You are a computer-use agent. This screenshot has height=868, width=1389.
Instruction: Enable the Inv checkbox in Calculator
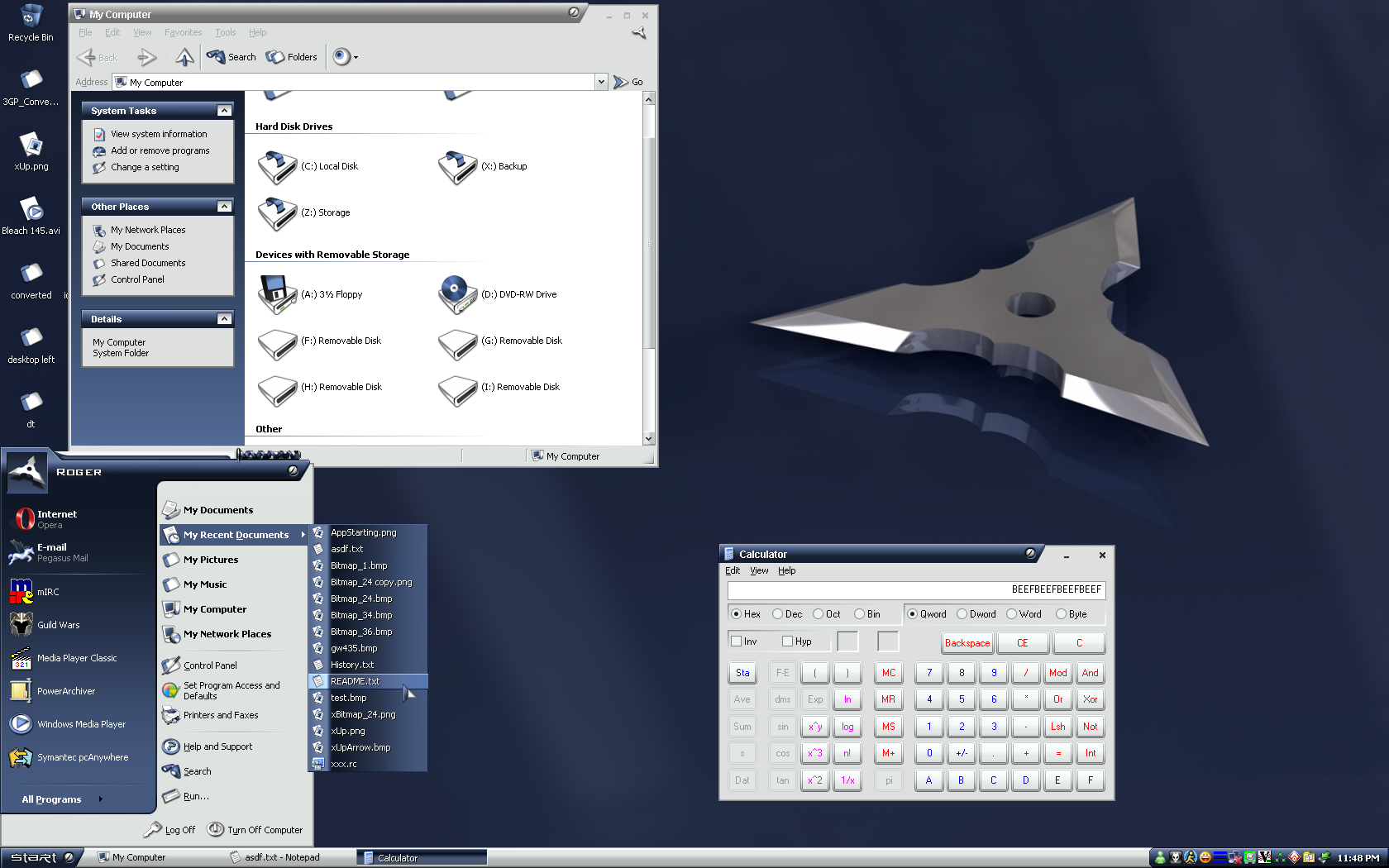point(737,641)
